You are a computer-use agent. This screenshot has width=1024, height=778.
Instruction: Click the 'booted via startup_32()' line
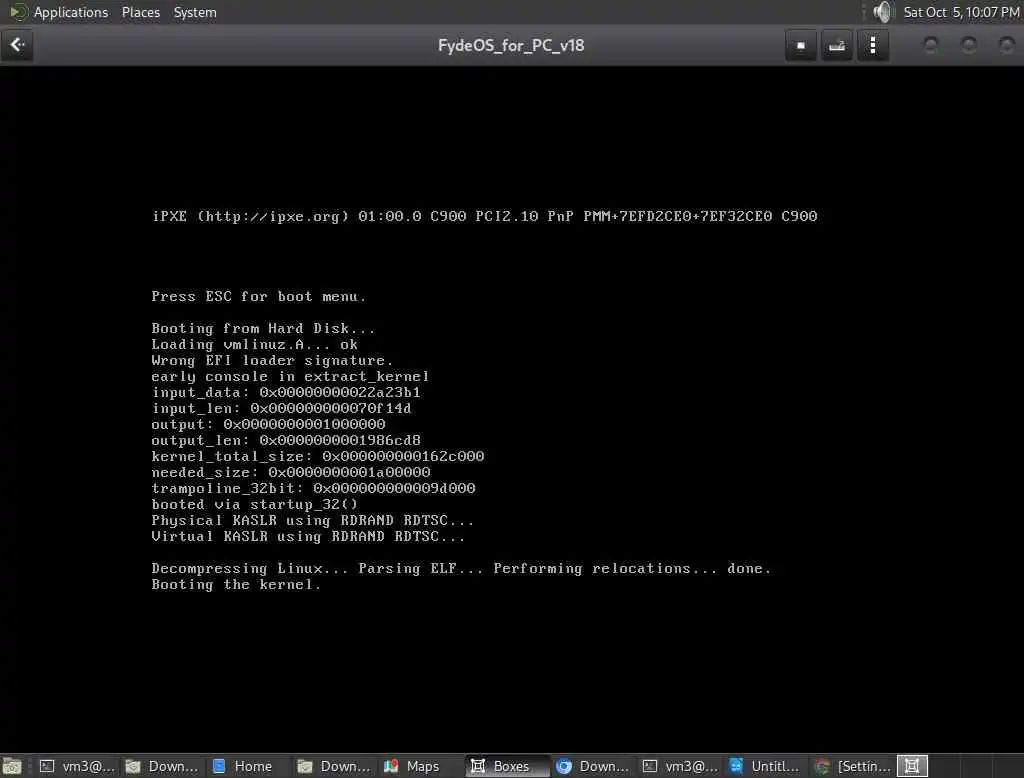tap(255, 504)
